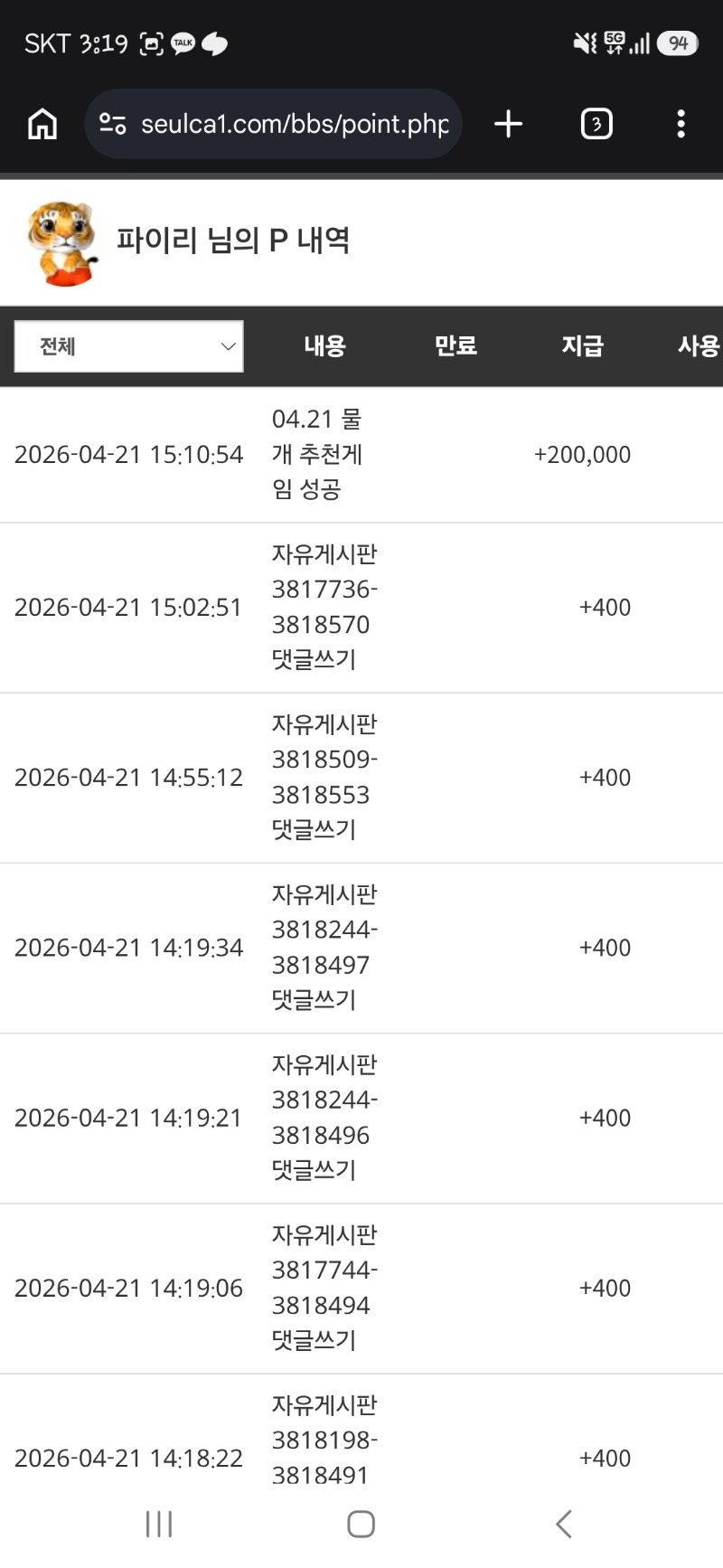Open the 전체 filter dropdown
Screen dimensions: 723x1568
(x=129, y=346)
